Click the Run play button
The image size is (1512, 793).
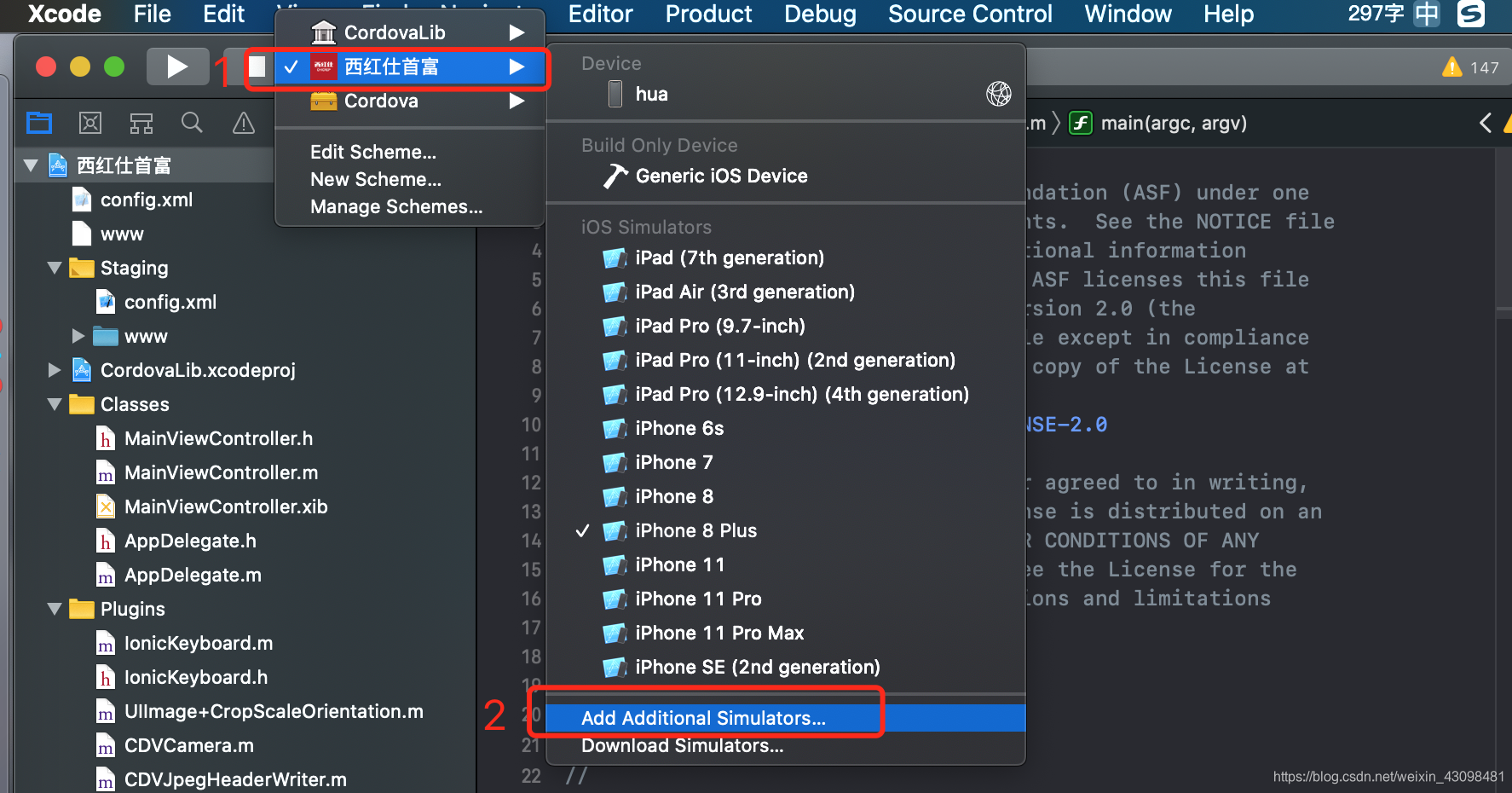coord(177,67)
